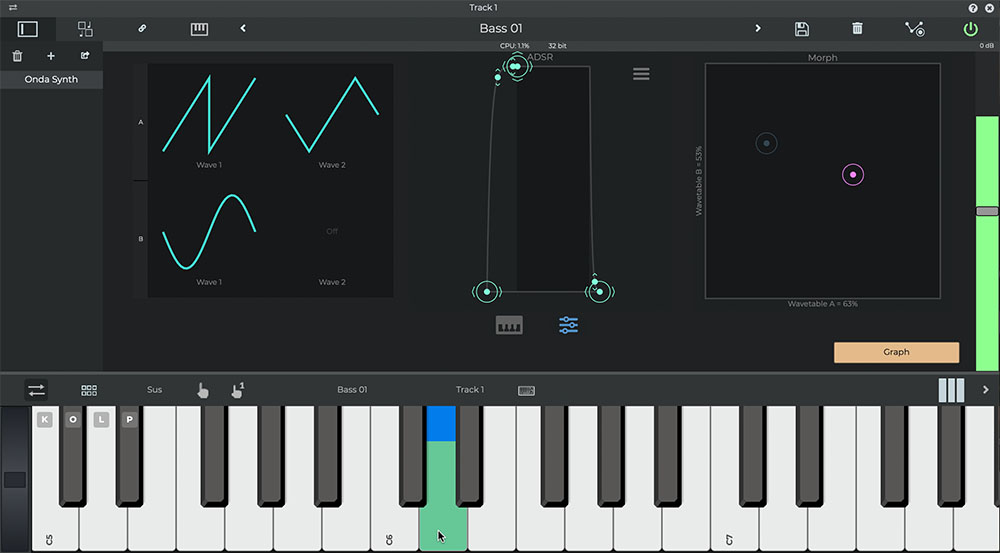Image resolution: width=1000 pixels, height=553 pixels.
Task: Expand the keyboard bar right arrow
Action: tap(985, 390)
